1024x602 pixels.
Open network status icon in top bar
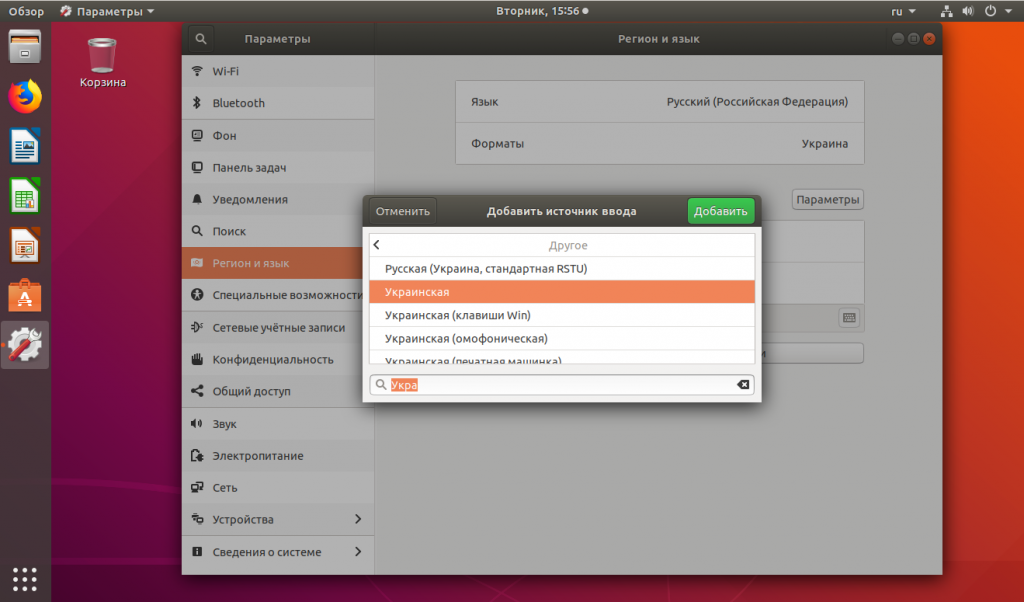[x=946, y=11]
